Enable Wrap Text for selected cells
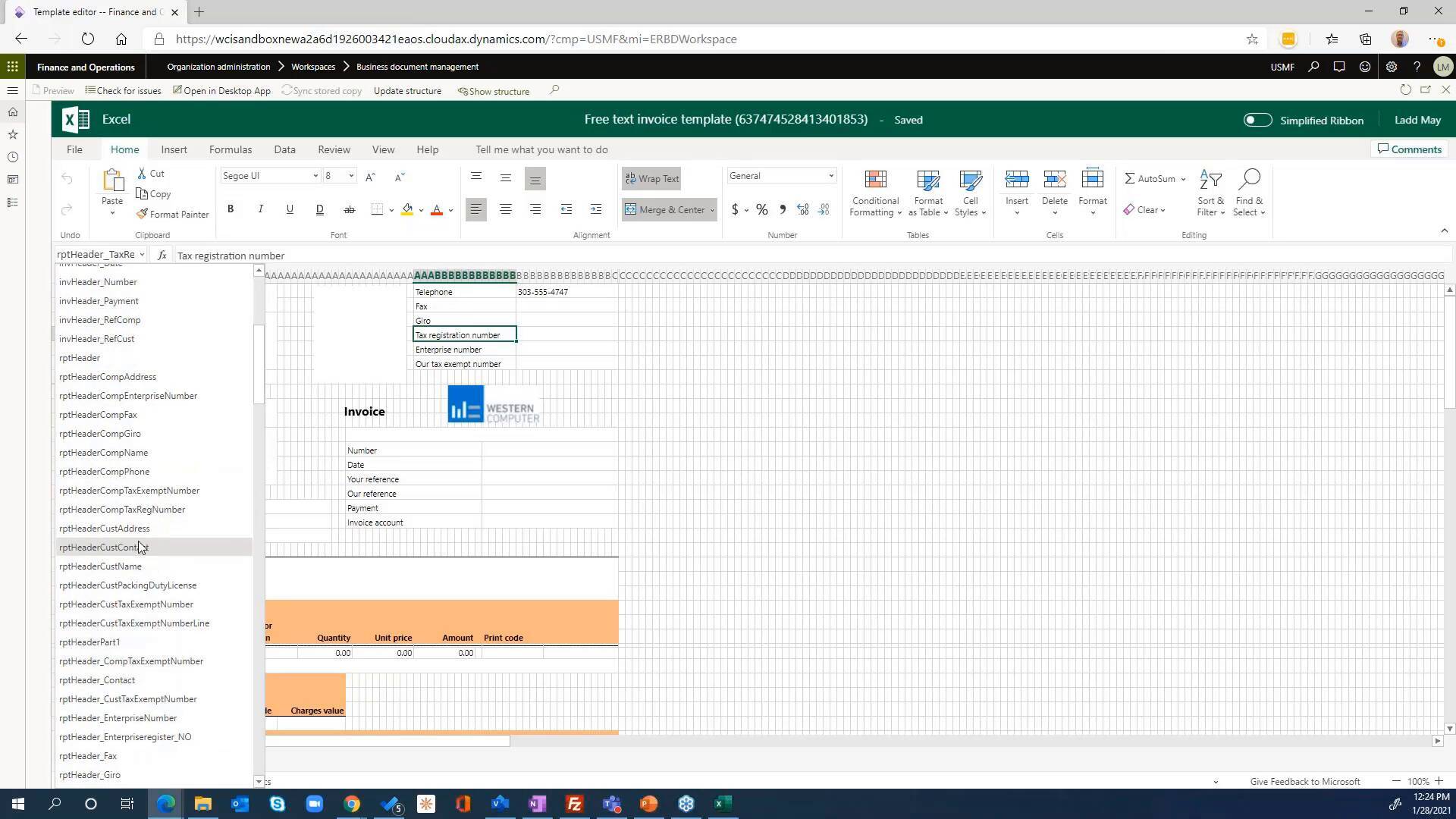This screenshot has height=819, width=1456. tap(651, 178)
